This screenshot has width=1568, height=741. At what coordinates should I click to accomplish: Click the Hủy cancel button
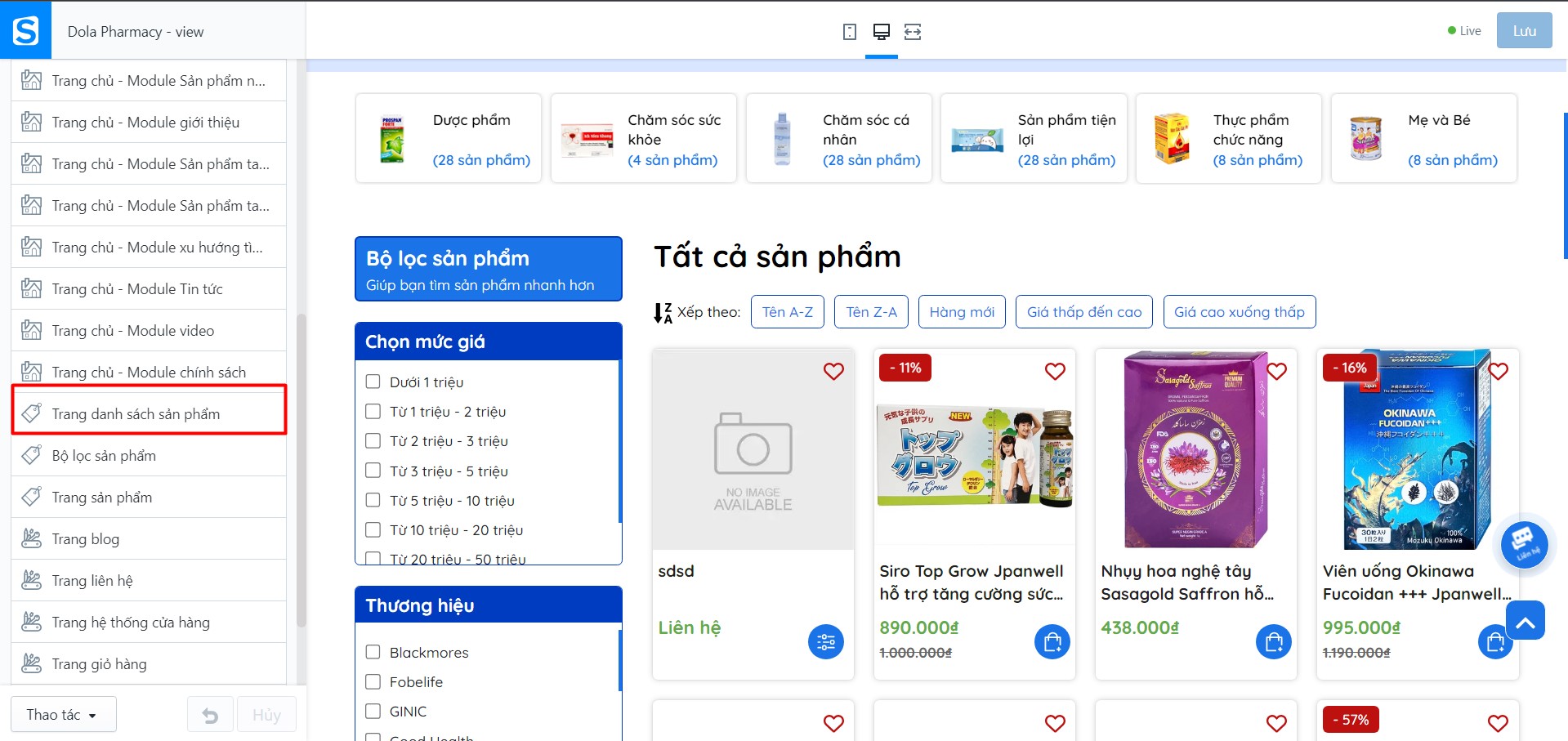point(266,716)
